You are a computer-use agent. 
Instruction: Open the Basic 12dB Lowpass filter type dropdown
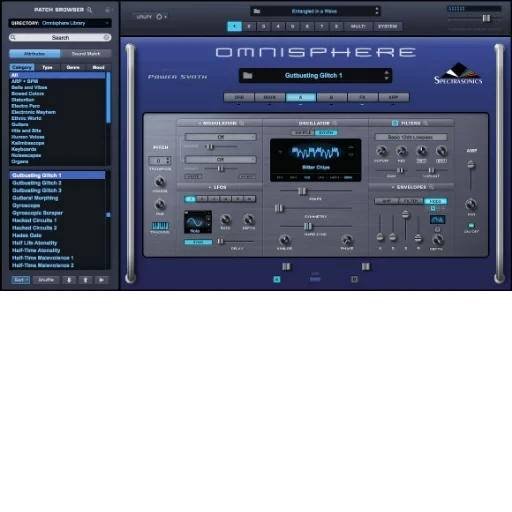(411, 137)
